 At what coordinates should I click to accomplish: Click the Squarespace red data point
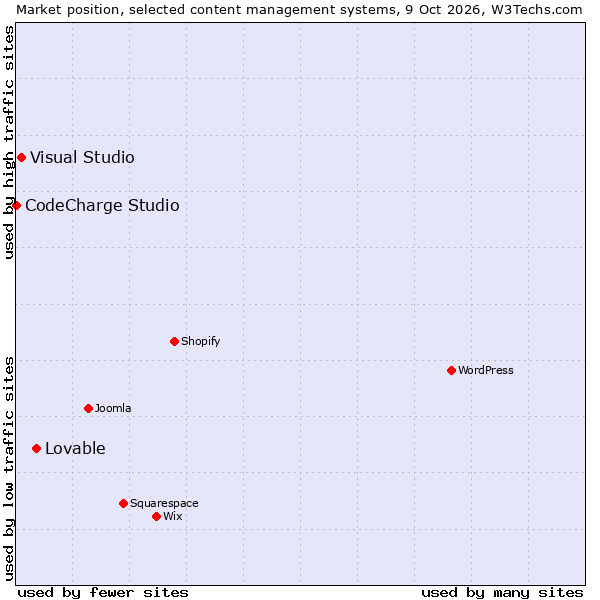point(123,503)
